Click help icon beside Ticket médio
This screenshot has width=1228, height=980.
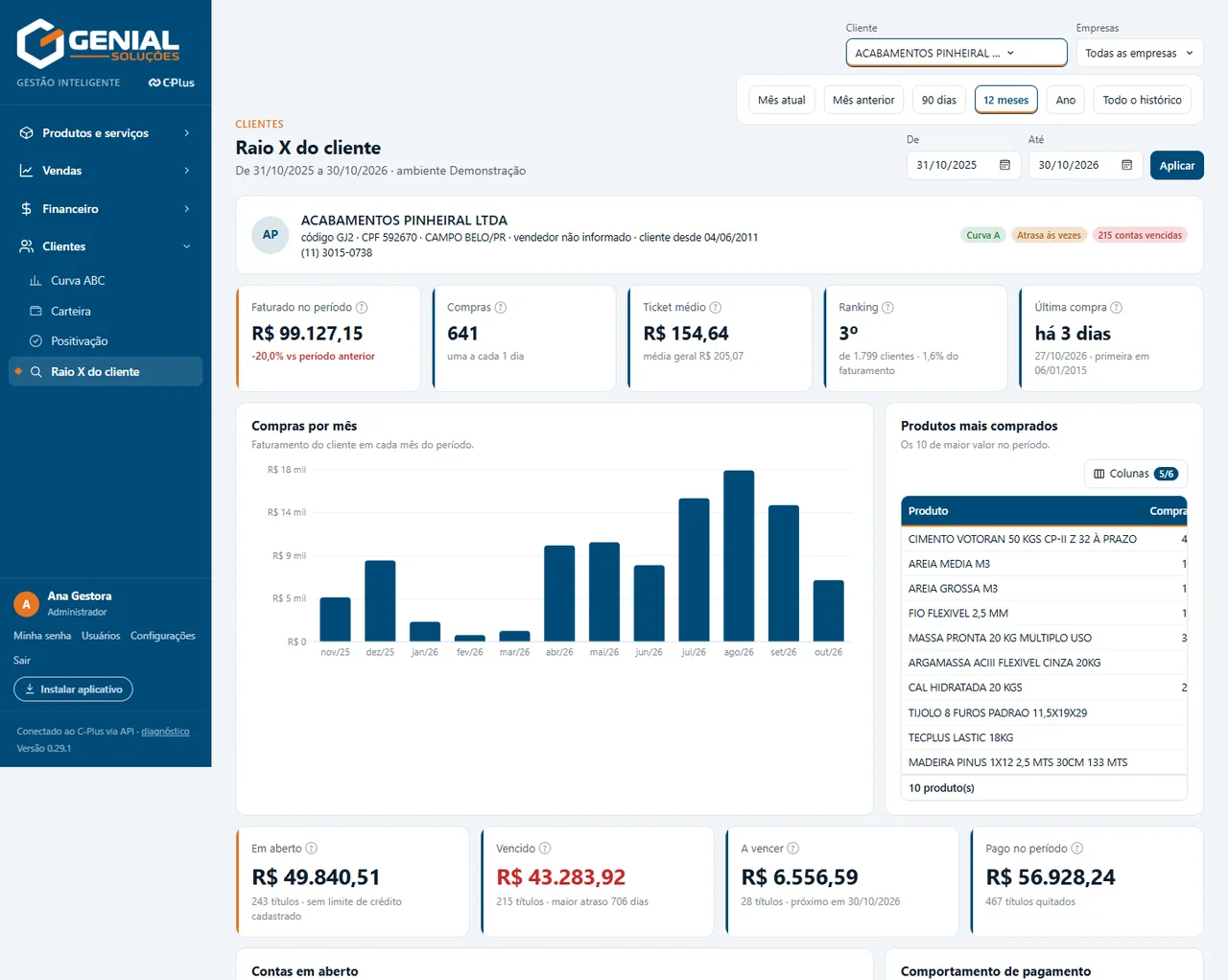715,308
